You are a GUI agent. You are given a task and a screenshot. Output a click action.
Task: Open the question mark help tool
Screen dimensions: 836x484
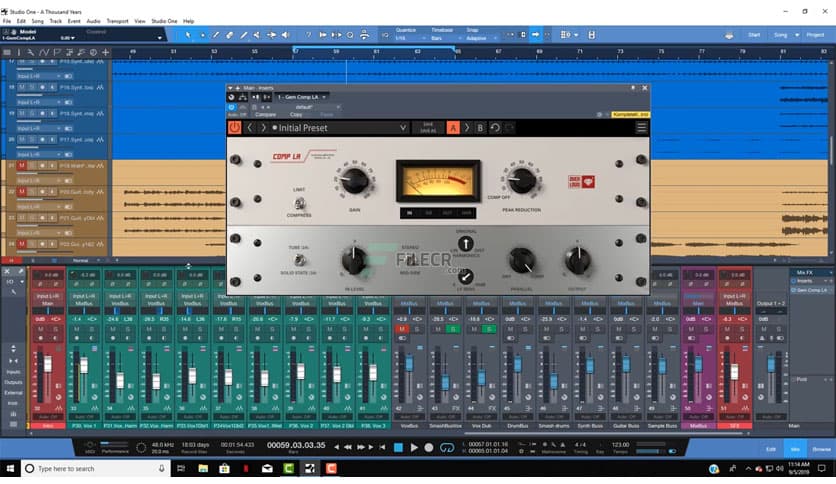click(308, 35)
